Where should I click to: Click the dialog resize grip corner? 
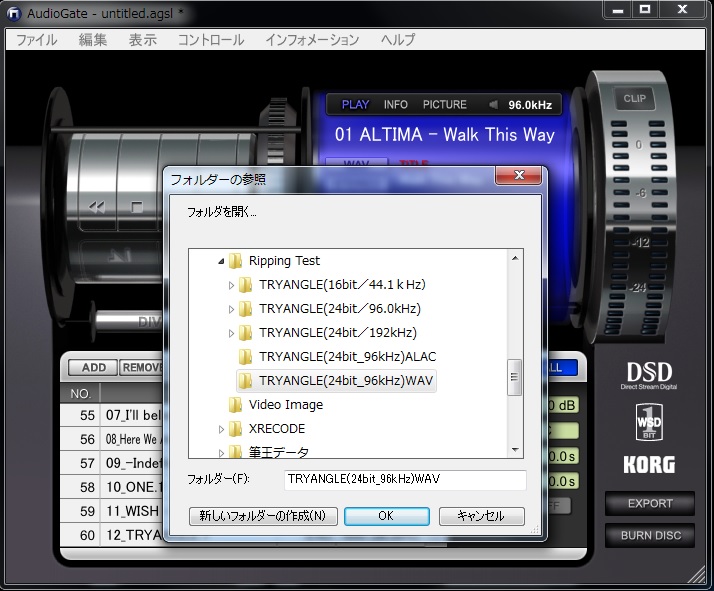coord(536,530)
